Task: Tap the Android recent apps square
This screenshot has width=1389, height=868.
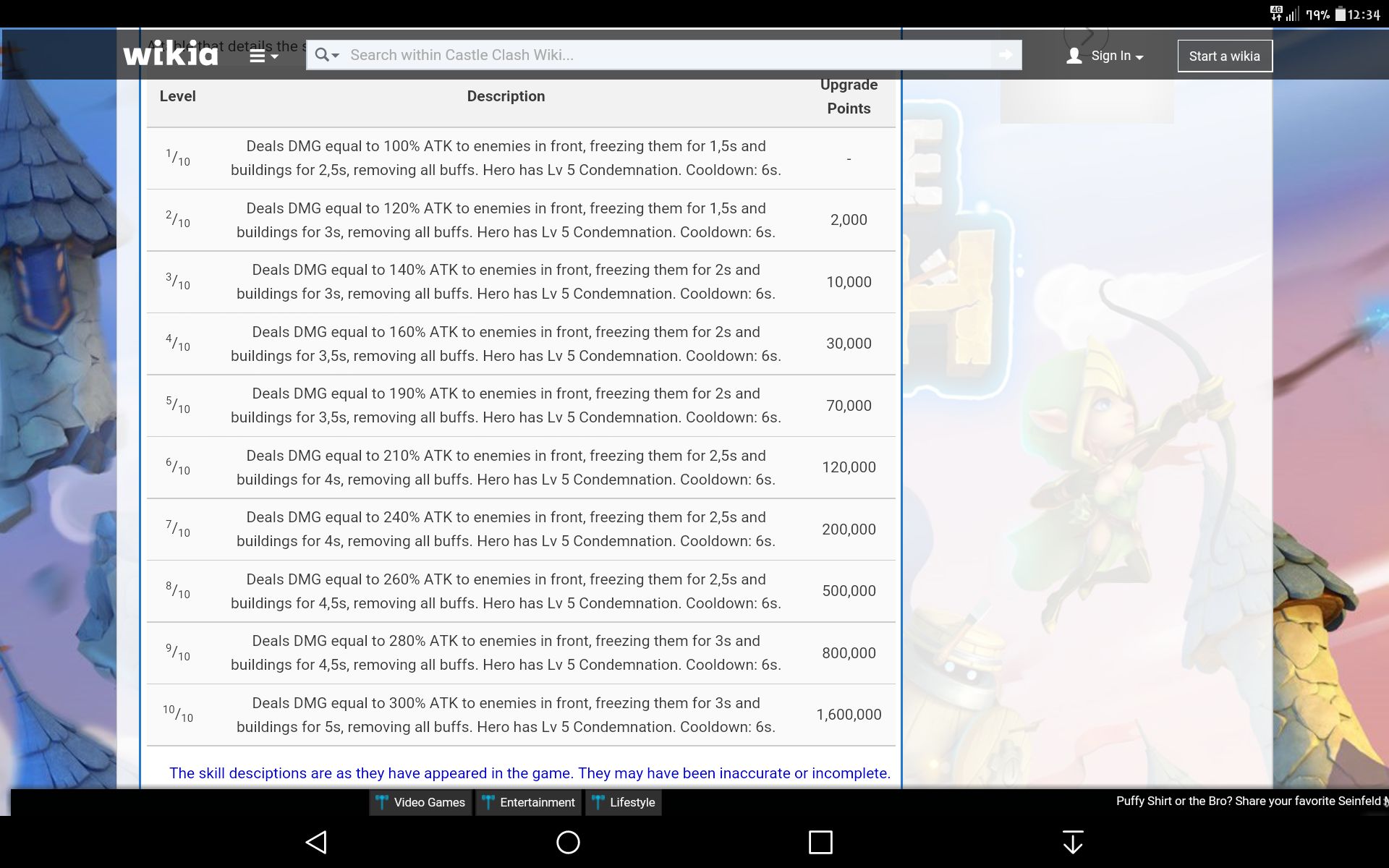Action: coord(820,842)
